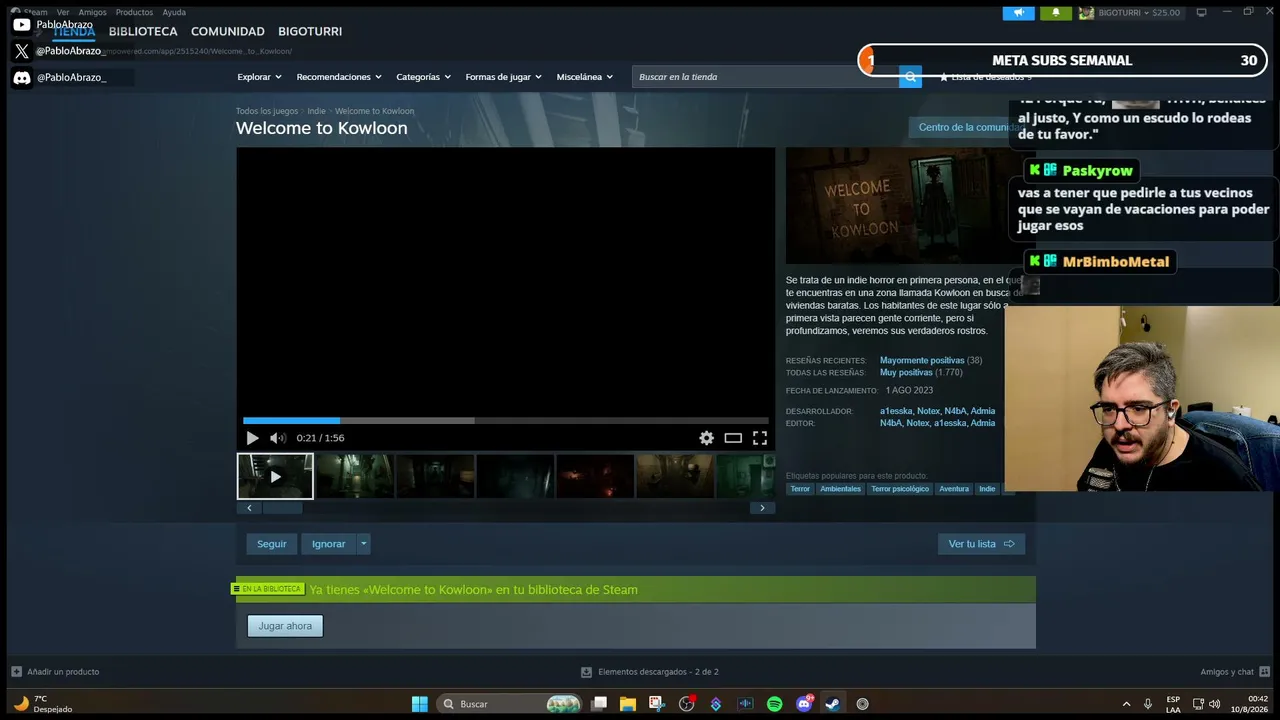Open Muy positivas all reviews
The height and width of the screenshot is (720, 1280).
[x=906, y=372]
